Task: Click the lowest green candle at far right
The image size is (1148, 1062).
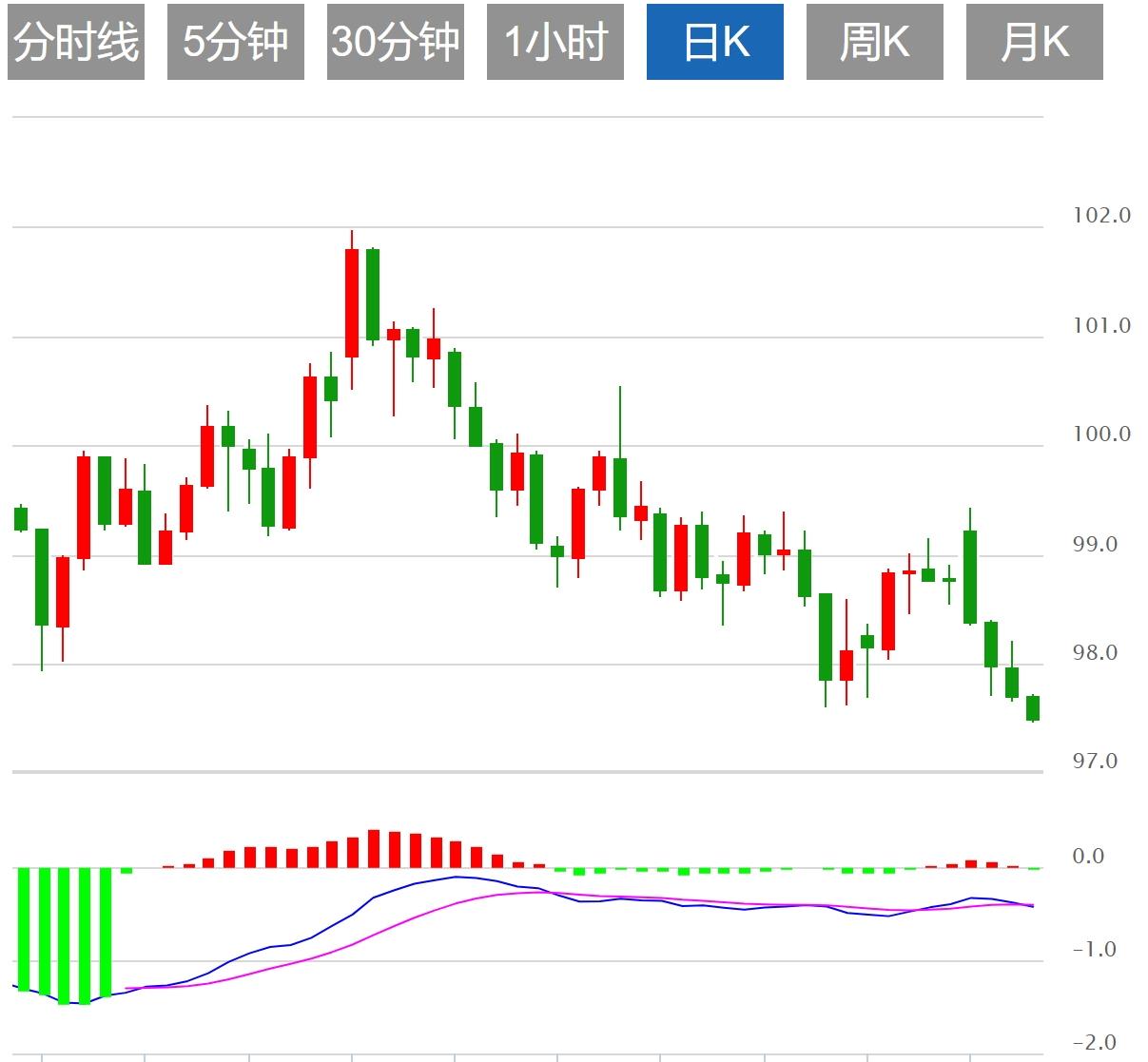Action: (x=1034, y=708)
